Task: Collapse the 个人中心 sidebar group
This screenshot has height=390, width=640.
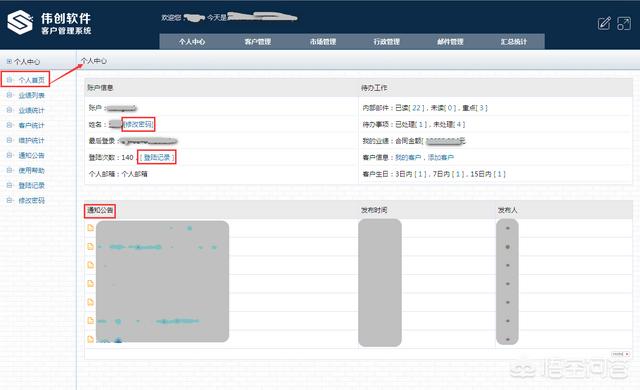Action: [9, 62]
